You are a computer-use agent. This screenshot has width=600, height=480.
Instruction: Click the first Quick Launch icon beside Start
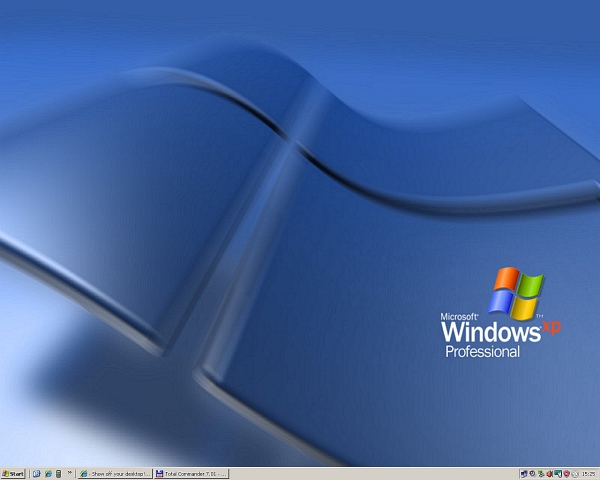pos(37,473)
